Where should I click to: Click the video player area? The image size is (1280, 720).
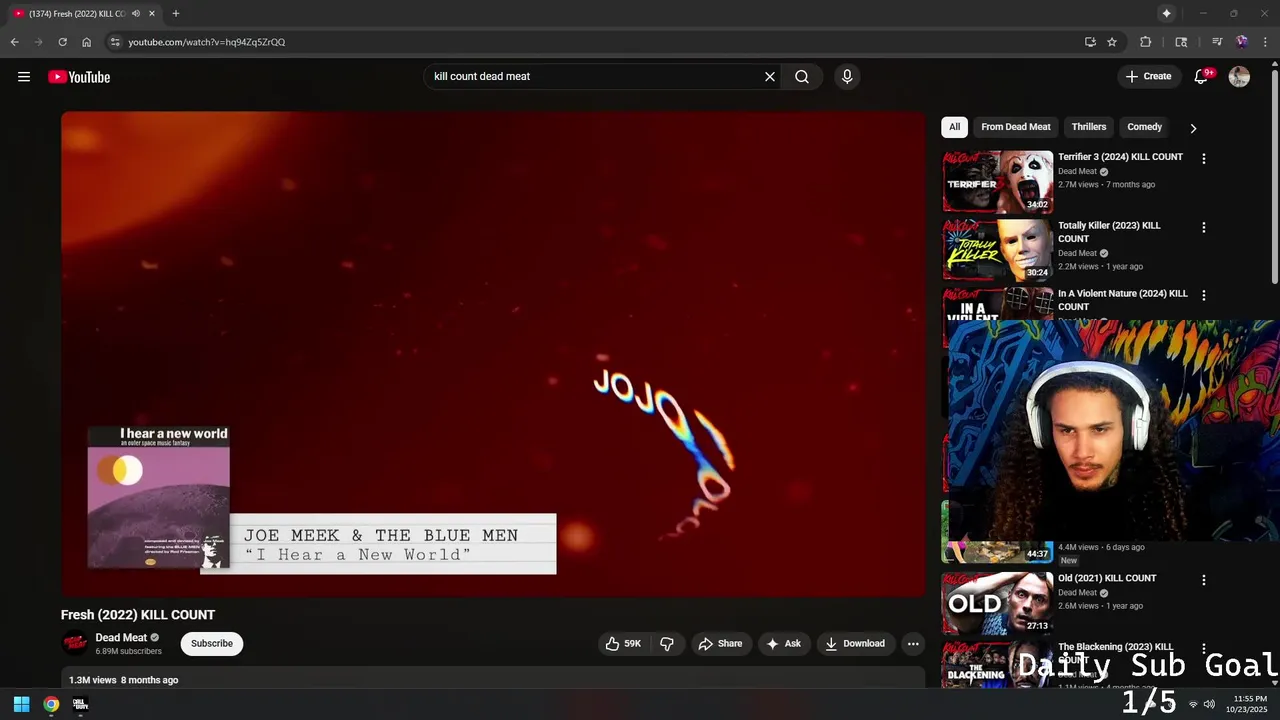(493, 354)
